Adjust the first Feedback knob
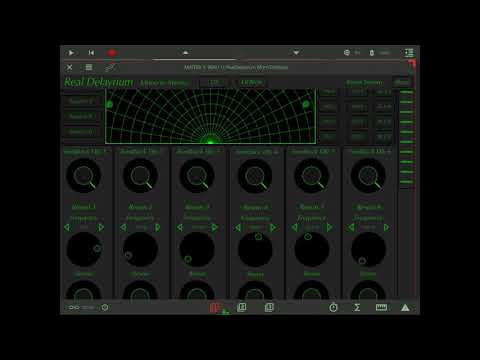The image size is (480, 360). pyautogui.click(x=83, y=176)
